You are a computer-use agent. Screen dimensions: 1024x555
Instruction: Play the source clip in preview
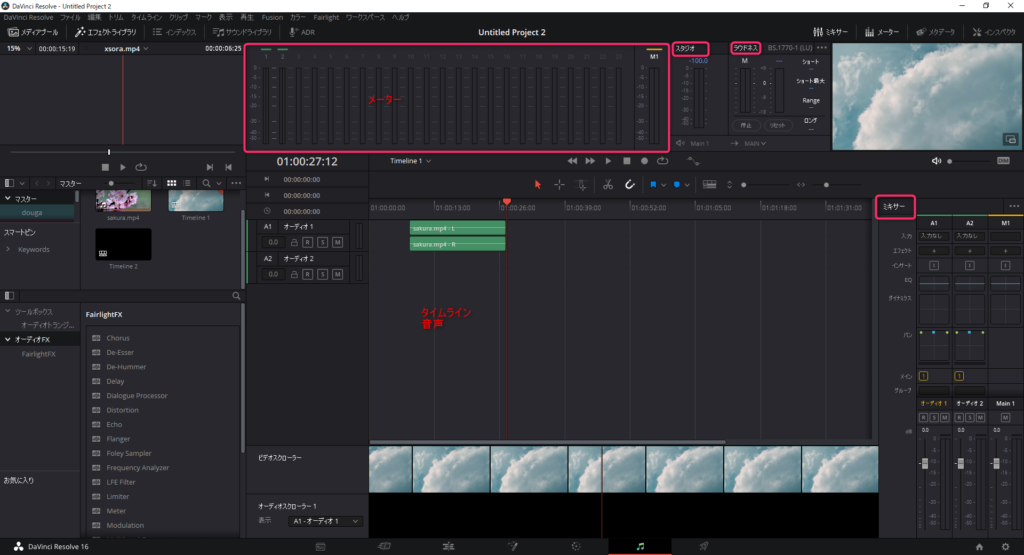123,167
